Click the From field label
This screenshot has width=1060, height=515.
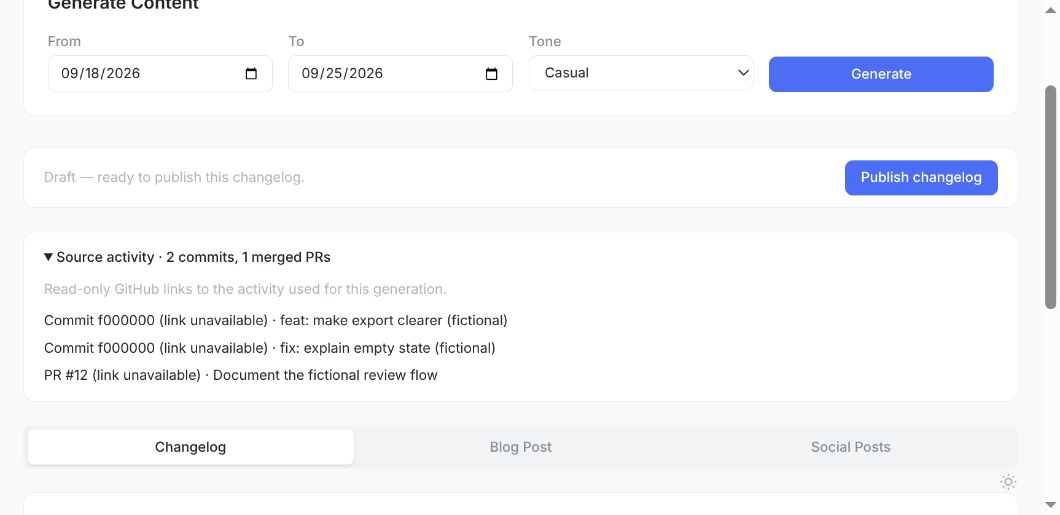[64, 41]
